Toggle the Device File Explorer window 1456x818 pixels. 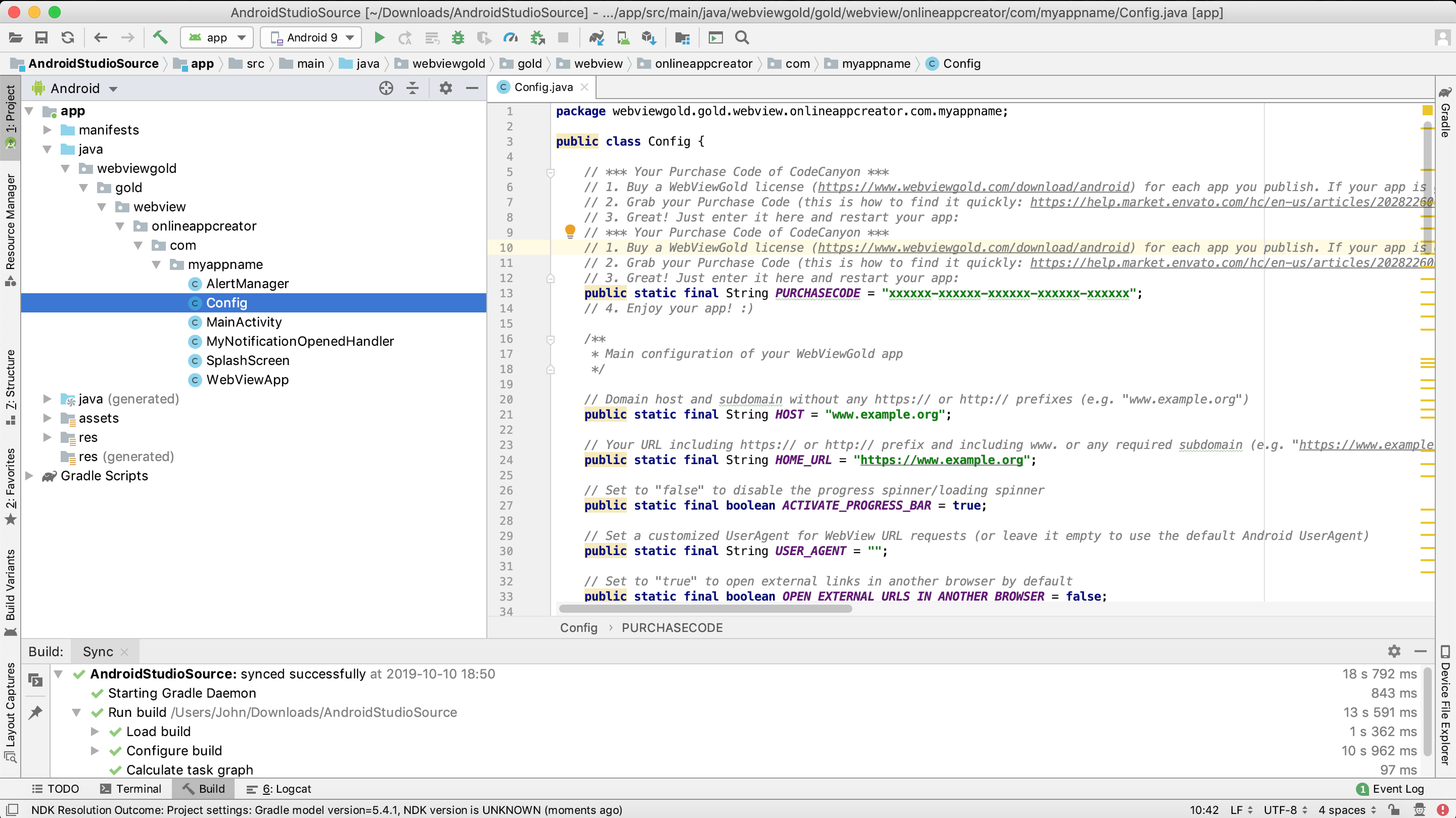pos(1445,705)
